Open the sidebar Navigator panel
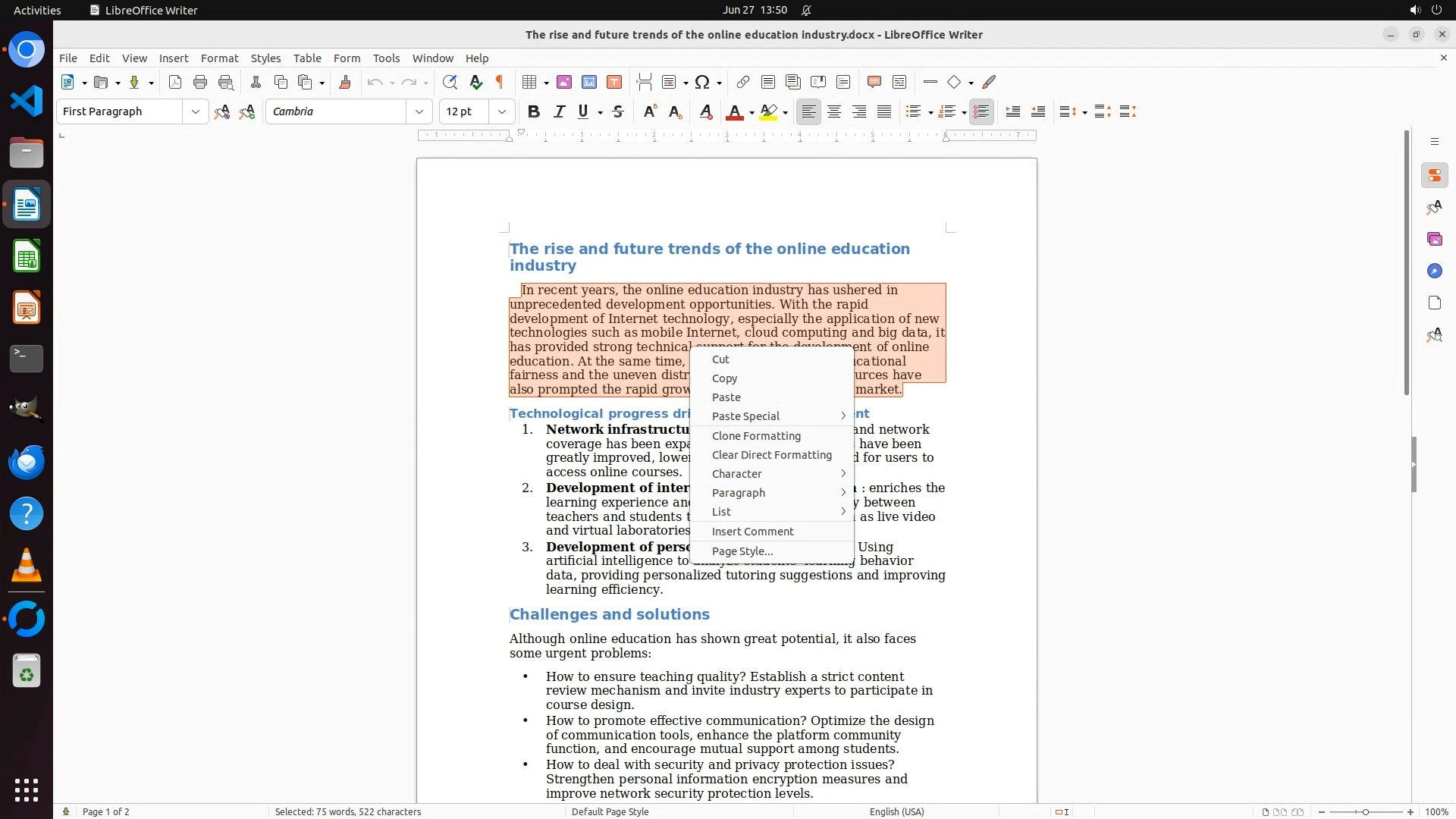 [1434, 271]
